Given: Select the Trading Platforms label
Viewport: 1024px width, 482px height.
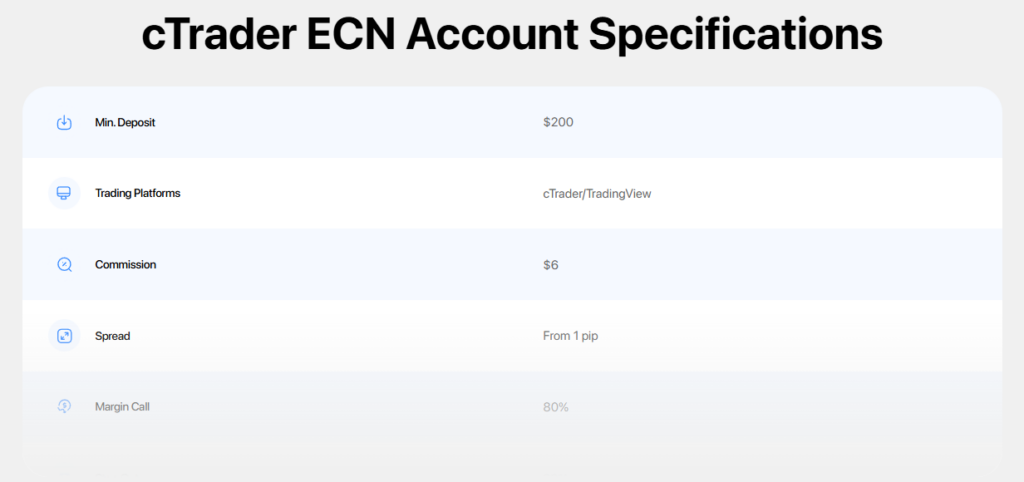Looking at the screenshot, I should [137, 193].
